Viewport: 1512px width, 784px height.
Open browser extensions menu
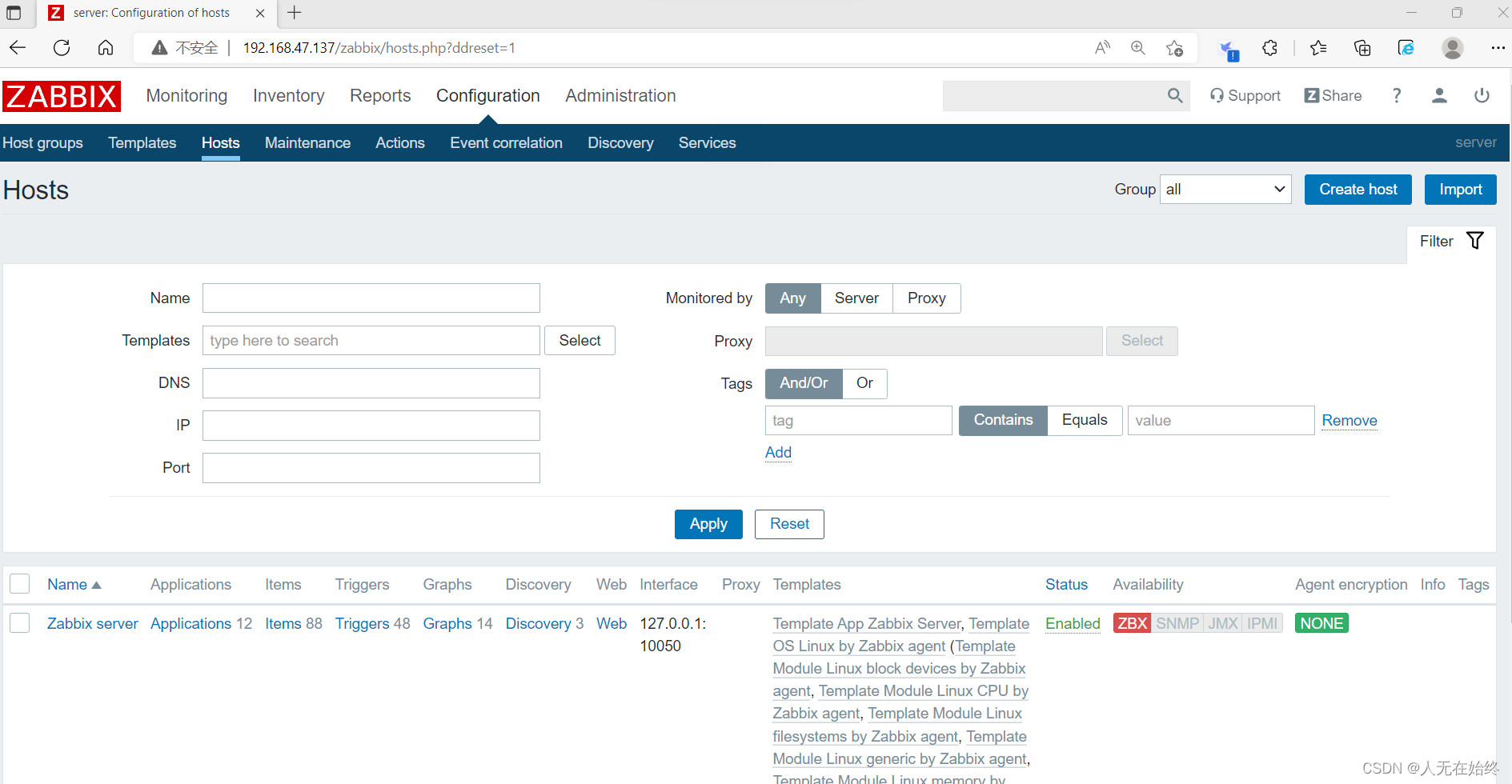point(1270,48)
